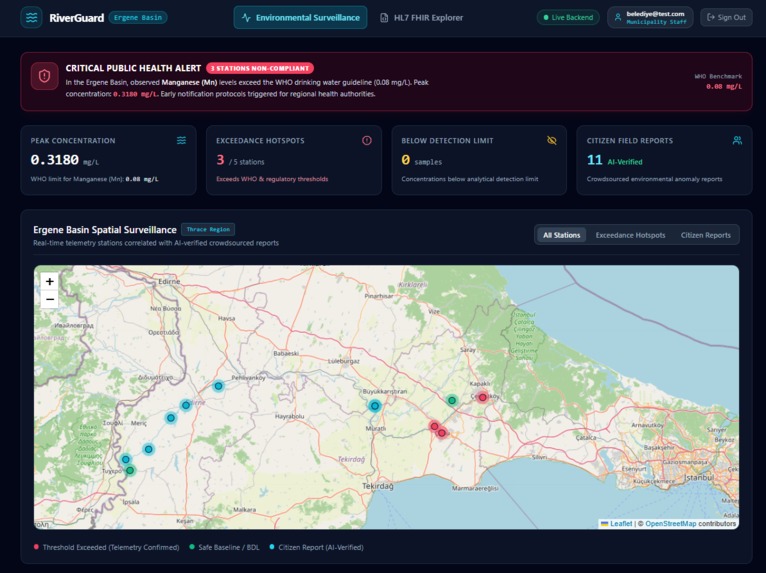The width and height of the screenshot is (766, 573).
Task: Click the Edirne city label on the map
Action: (x=169, y=282)
